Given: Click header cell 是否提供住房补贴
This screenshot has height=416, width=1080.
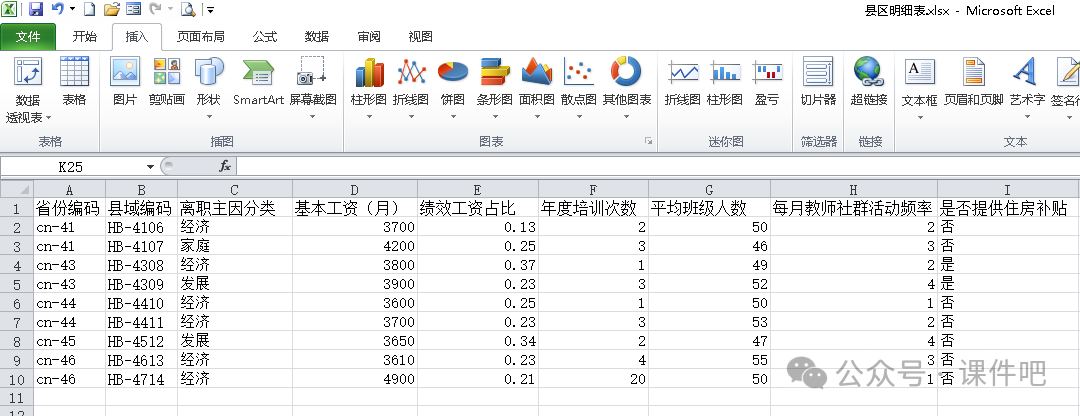Looking at the screenshot, I should 1008,208.
